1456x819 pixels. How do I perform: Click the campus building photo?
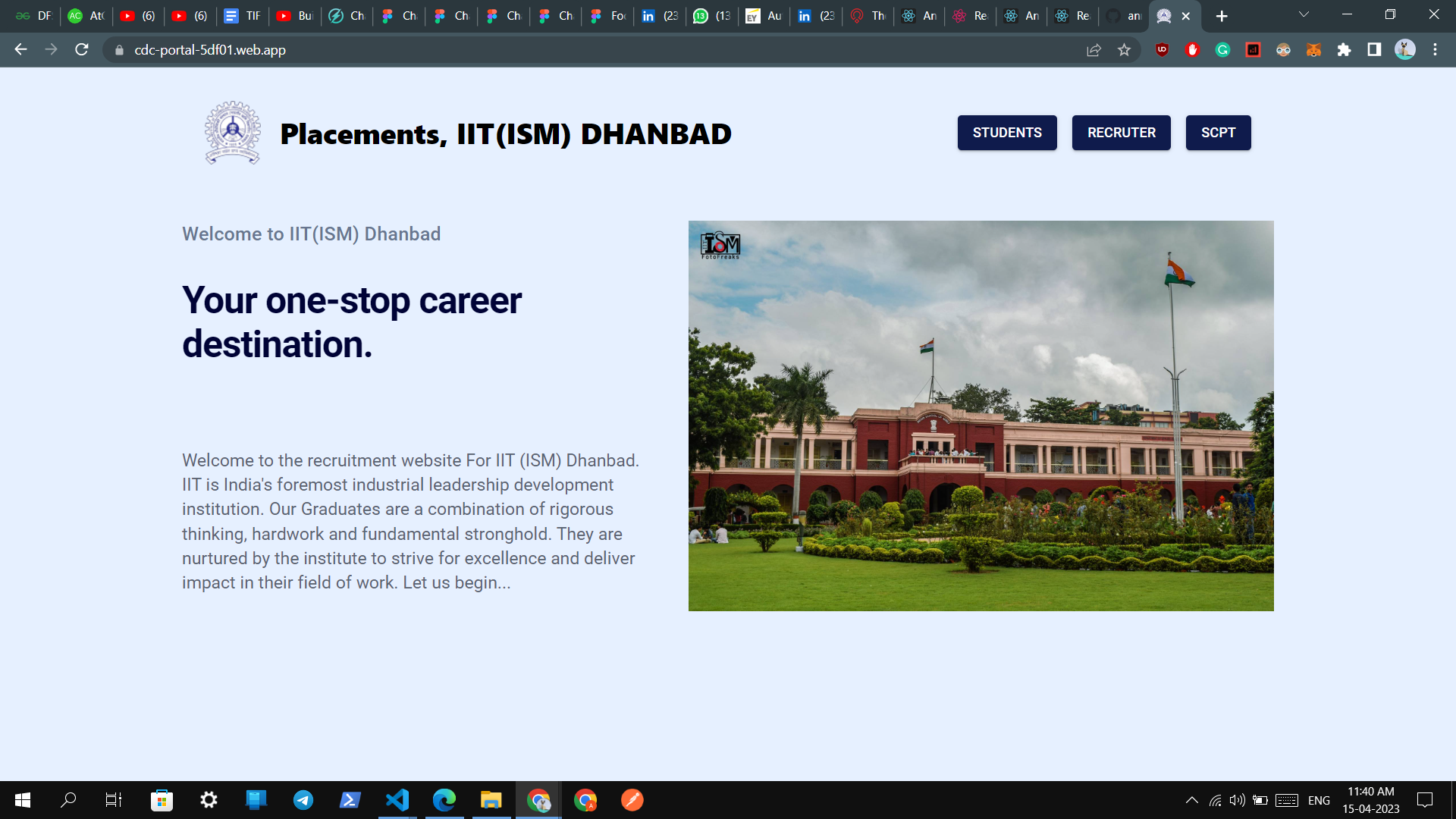tap(981, 416)
